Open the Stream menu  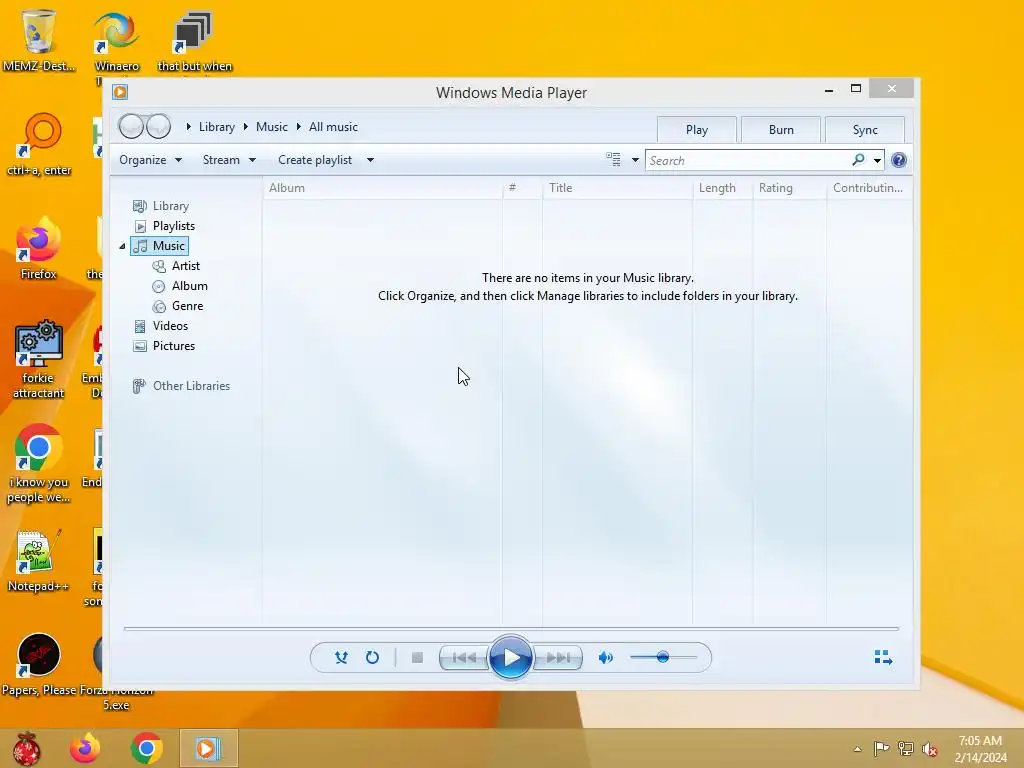[229, 160]
